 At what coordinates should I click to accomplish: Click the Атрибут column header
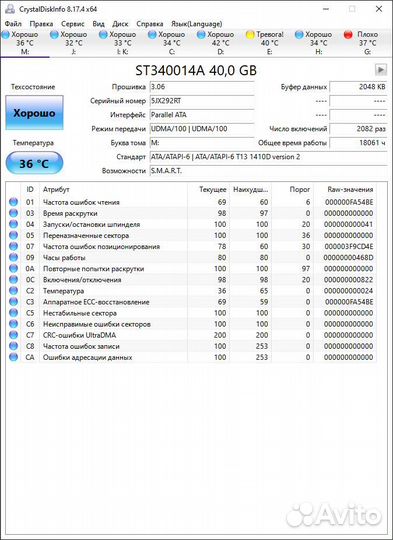click(113, 189)
